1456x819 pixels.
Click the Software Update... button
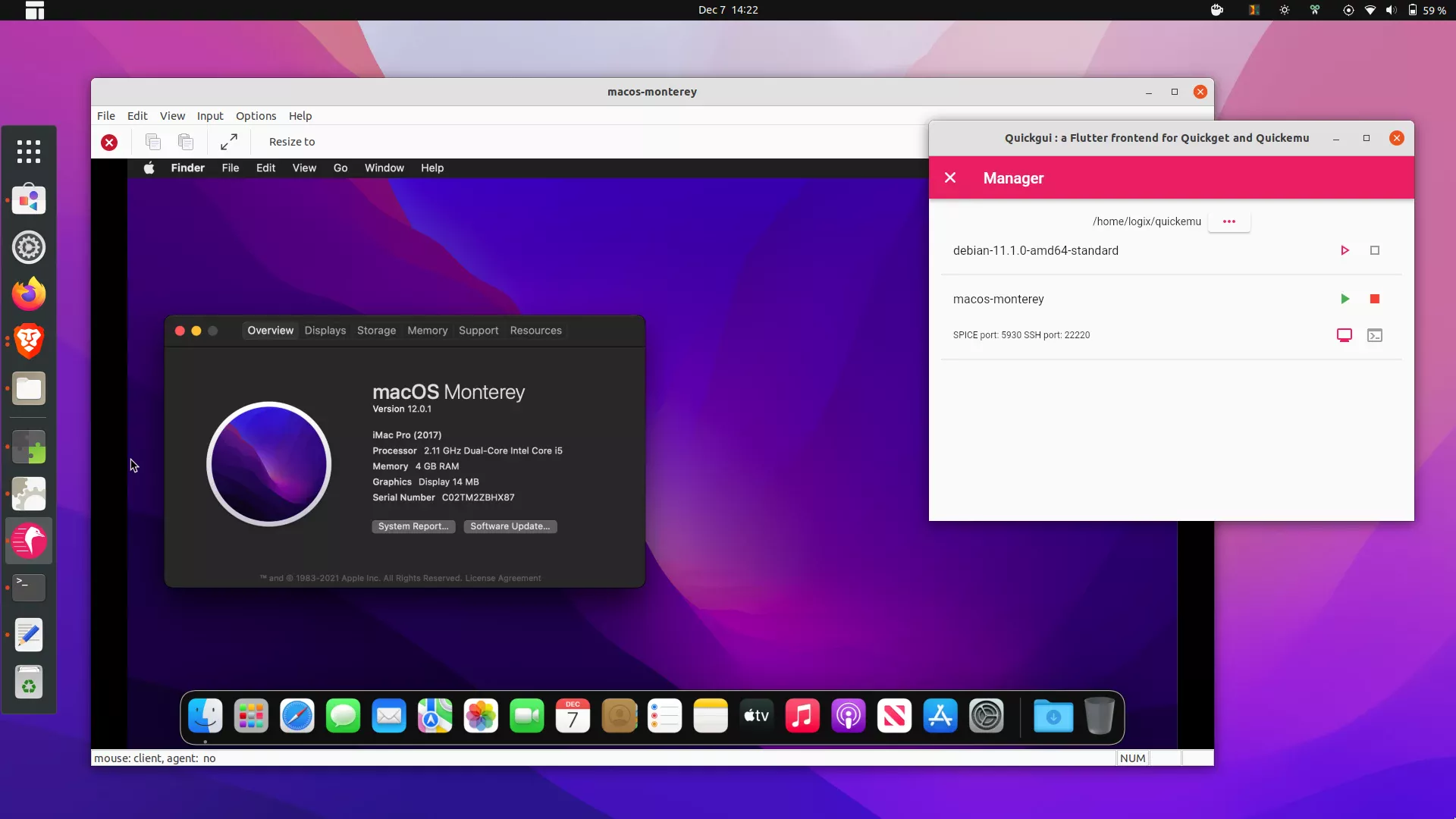click(510, 526)
